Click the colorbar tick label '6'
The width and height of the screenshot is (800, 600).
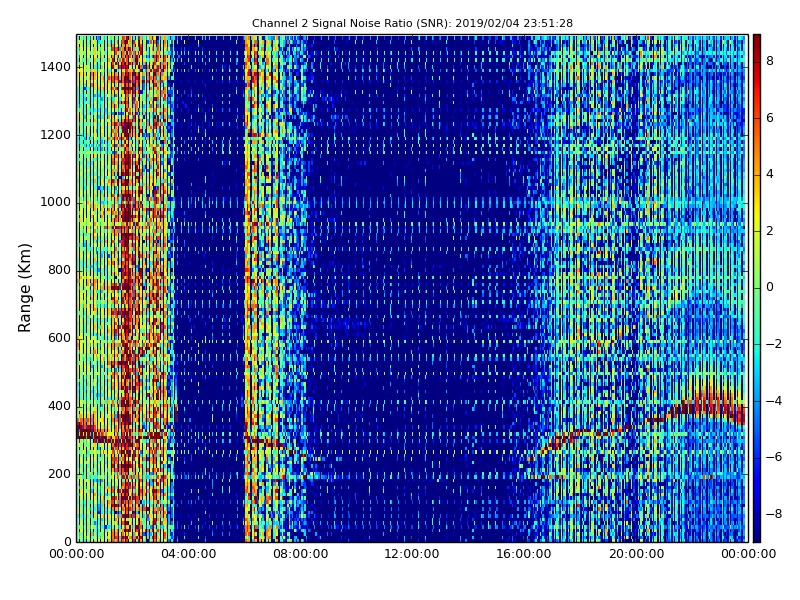pos(770,118)
